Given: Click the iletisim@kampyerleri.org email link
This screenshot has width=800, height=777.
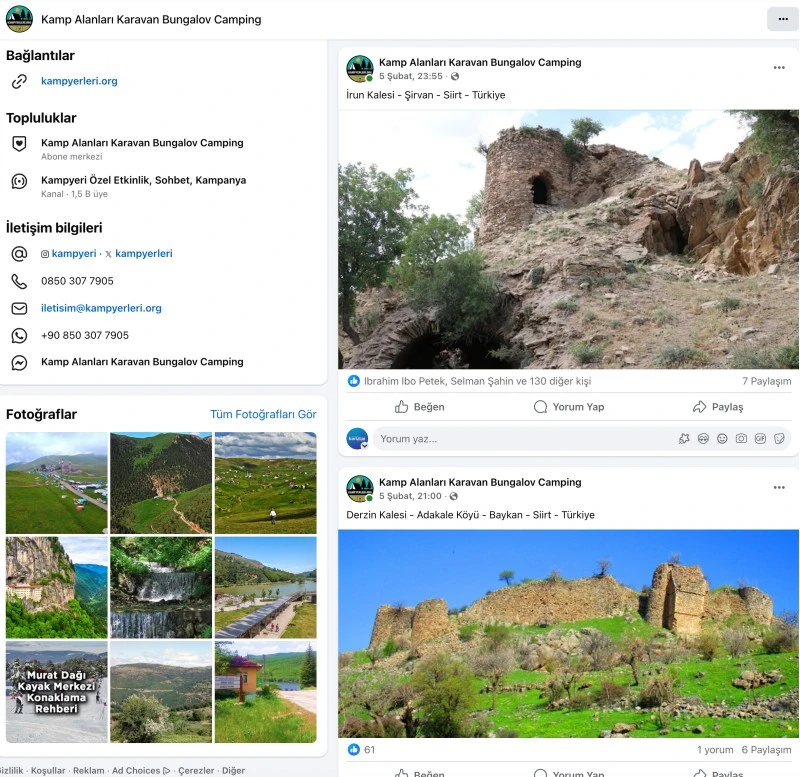Looking at the screenshot, I should coord(101,308).
